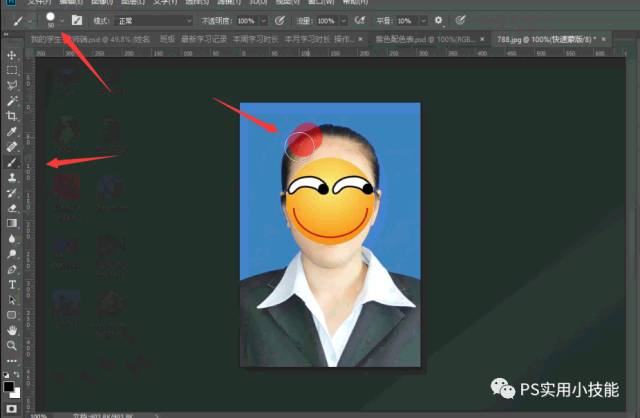
Task: Open the 窗口(W) menu
Action: (321, 2)
